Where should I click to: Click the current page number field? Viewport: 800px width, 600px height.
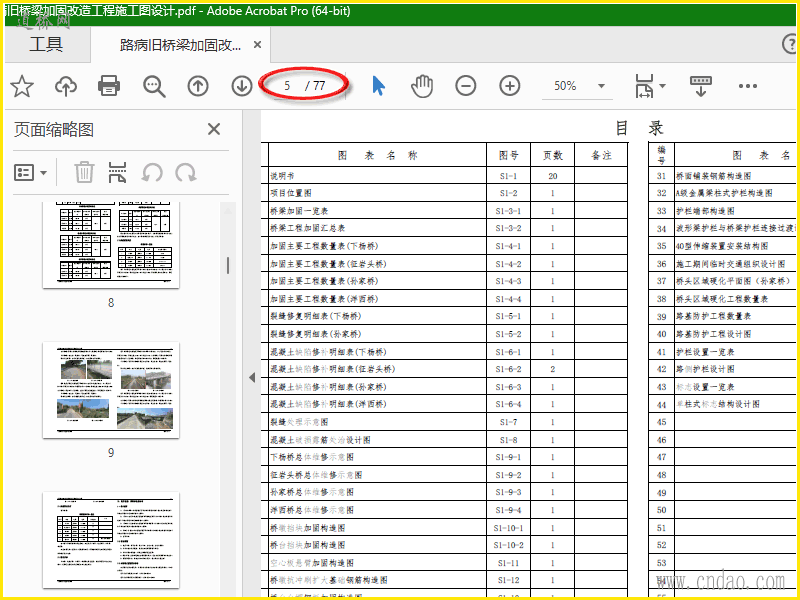click(287, 86)
